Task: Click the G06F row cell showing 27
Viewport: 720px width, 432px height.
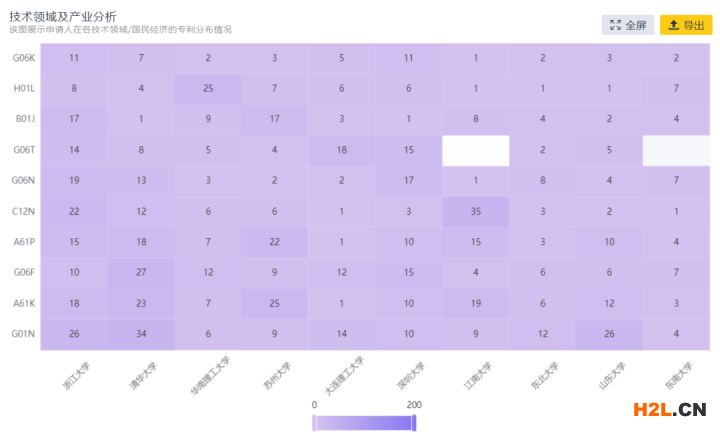Action: point(141,273)
